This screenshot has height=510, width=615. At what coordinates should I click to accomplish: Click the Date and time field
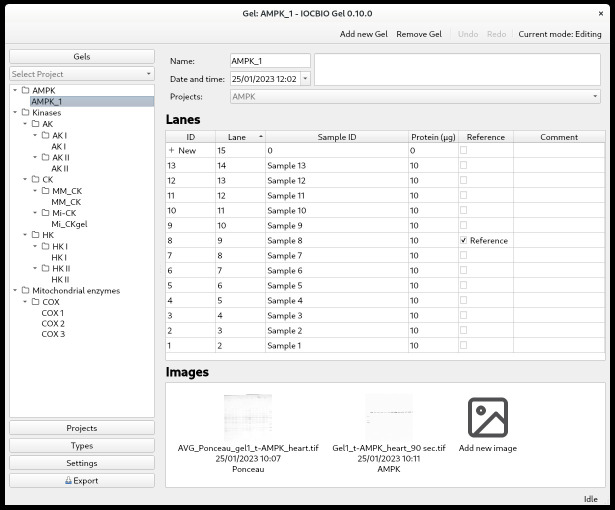265,78
